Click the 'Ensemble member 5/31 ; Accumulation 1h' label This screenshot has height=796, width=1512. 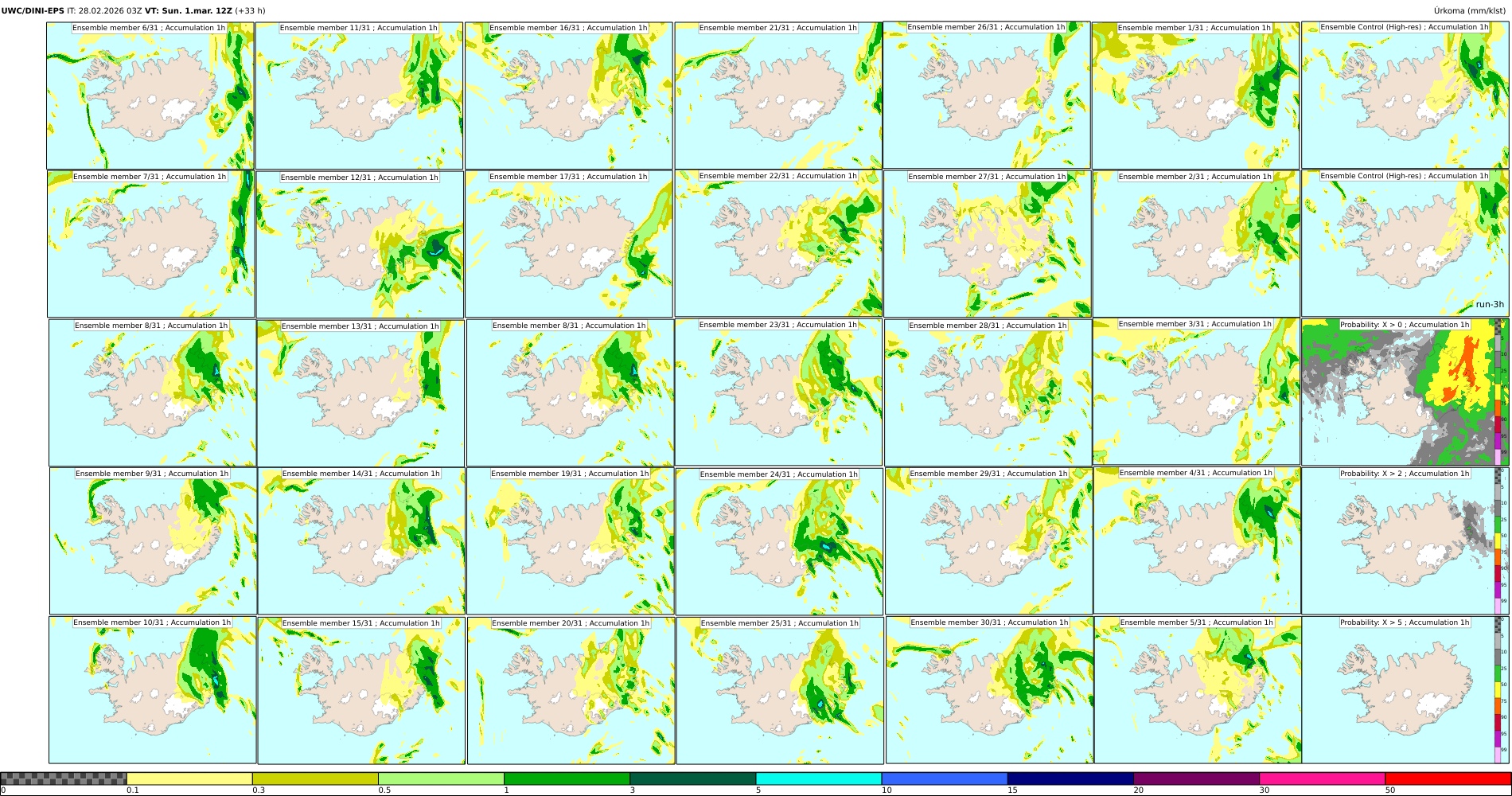coord(1197,622)
